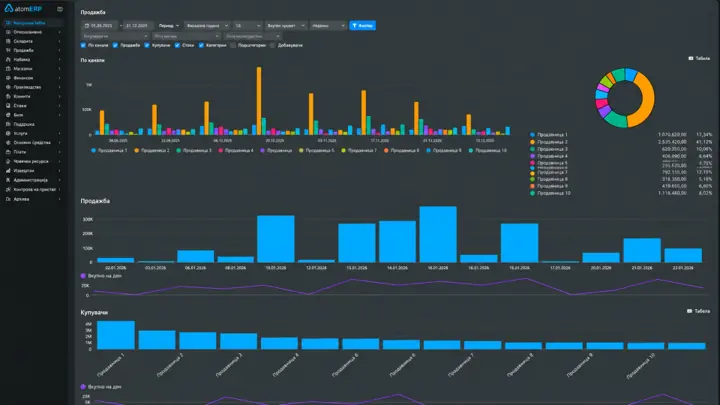Check the Подкатегории checkbox
720x405 pixels.
(233, 45)
